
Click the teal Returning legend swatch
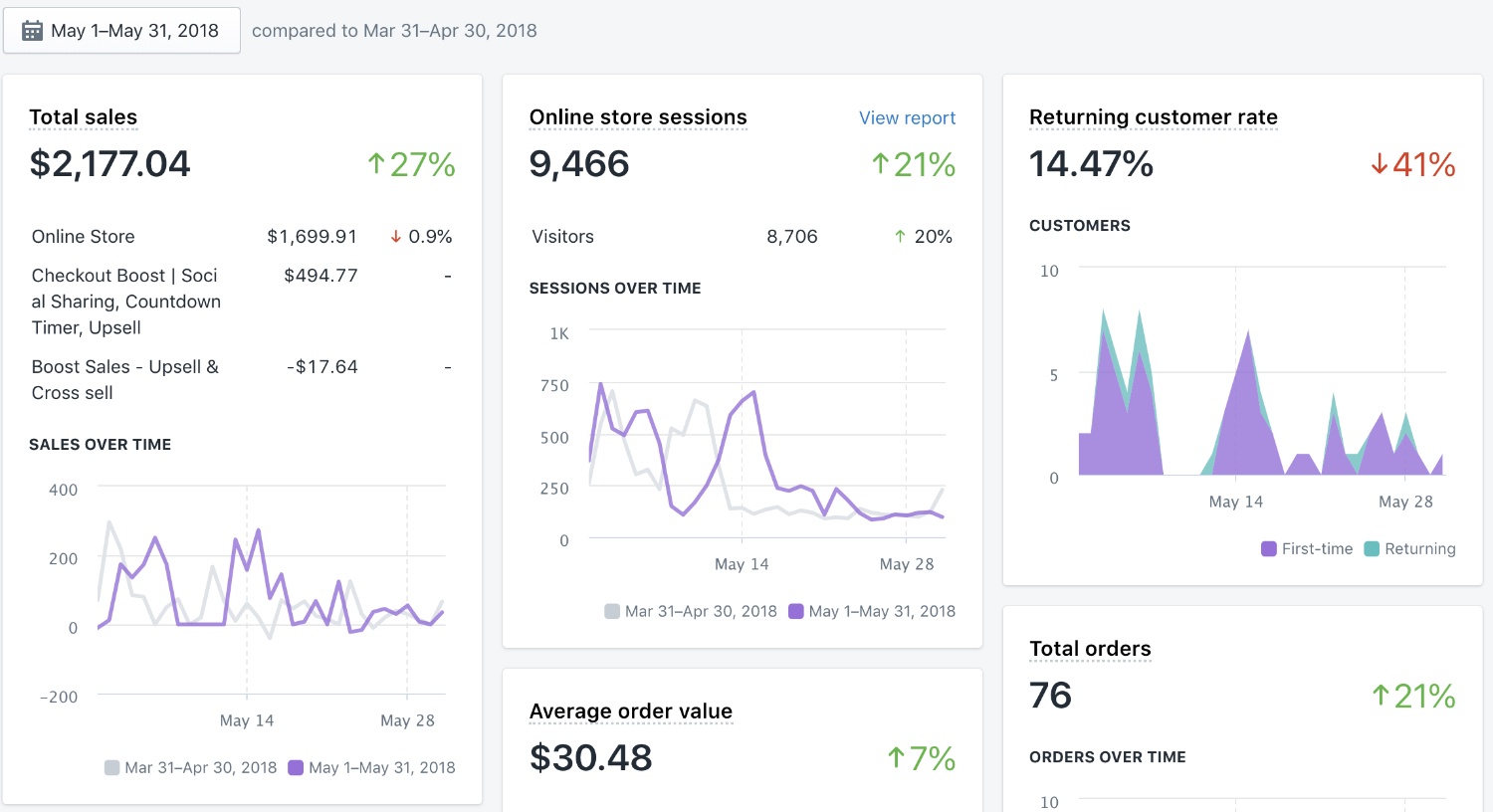(x=1372, y=548)
